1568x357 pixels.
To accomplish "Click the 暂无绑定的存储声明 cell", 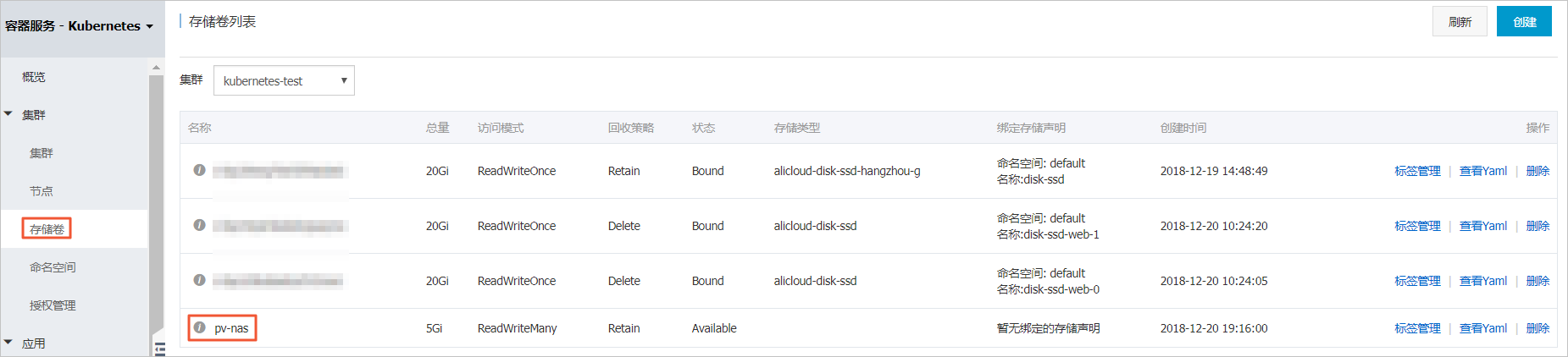I will click(x=1048, y=328).
